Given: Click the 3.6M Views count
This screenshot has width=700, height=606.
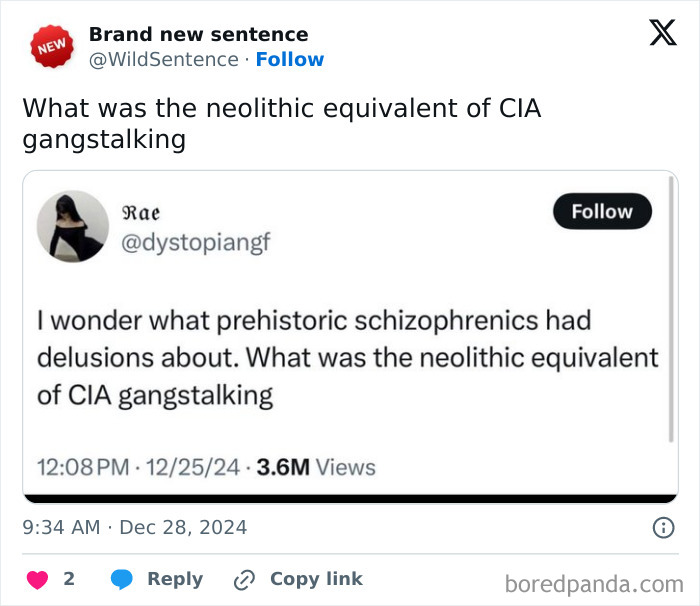Looking at the screenshot, I should pyautogui.click(x=316, y=467).
